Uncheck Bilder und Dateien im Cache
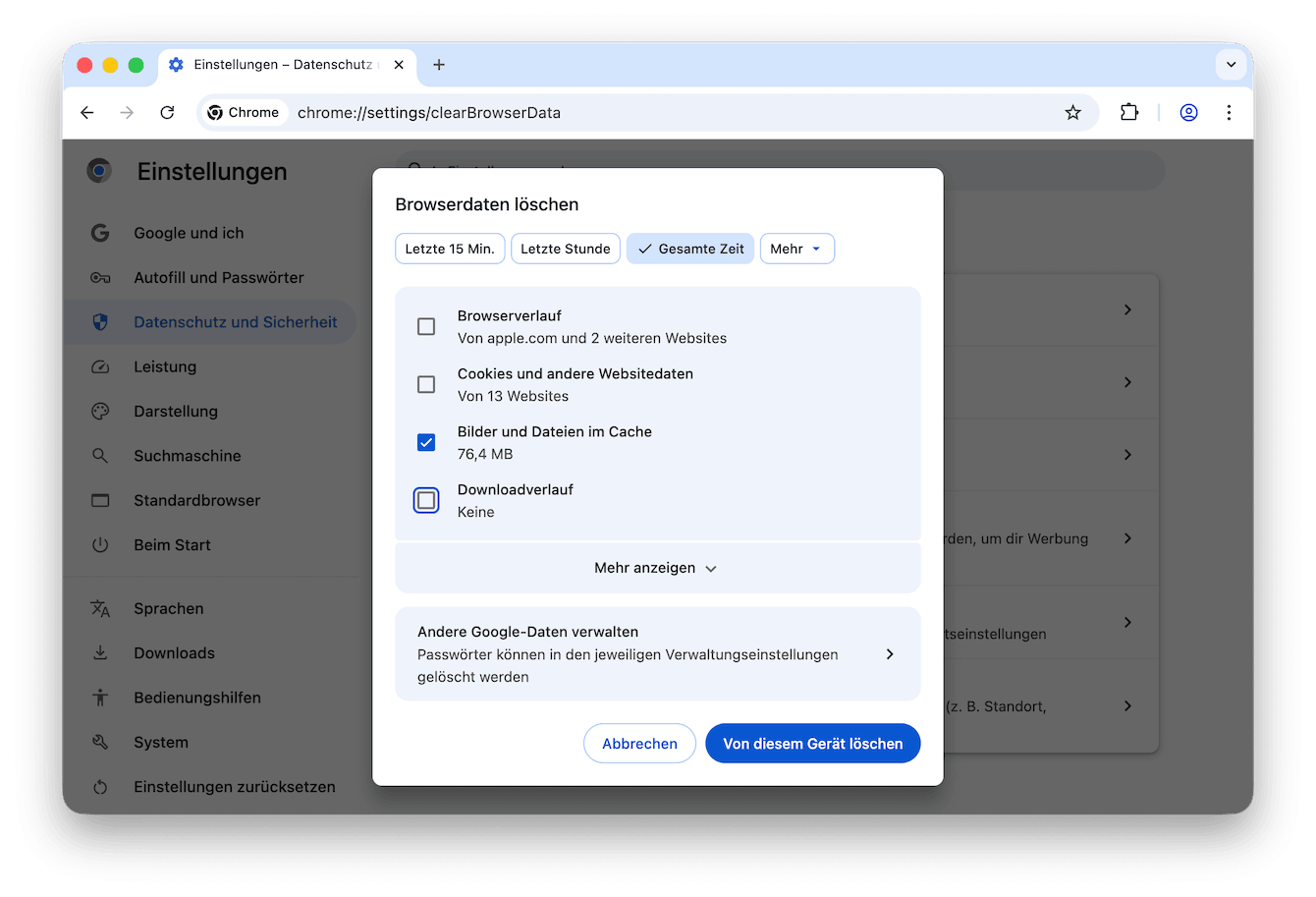The width and height of the screenshot is (1316, 897). (x=425, y=442)
